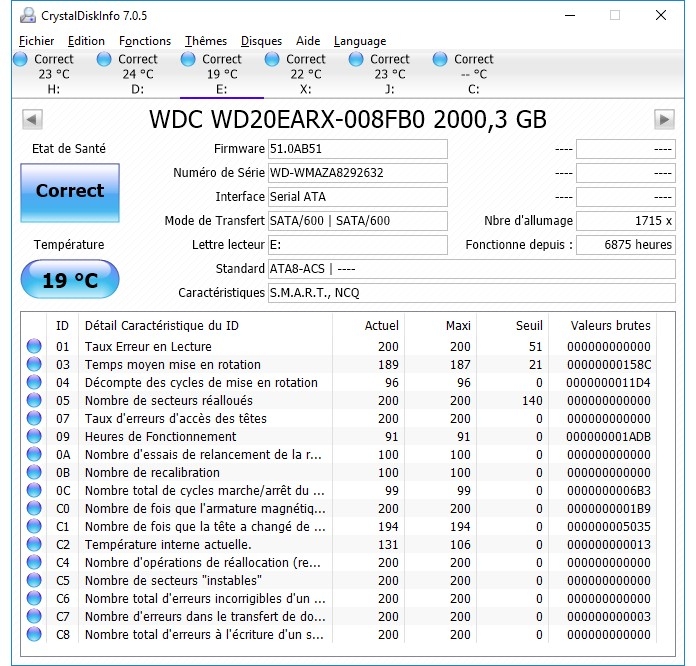Click the Maxi column header
Viewport: 696px width, 666px height.
click(440, 325)
